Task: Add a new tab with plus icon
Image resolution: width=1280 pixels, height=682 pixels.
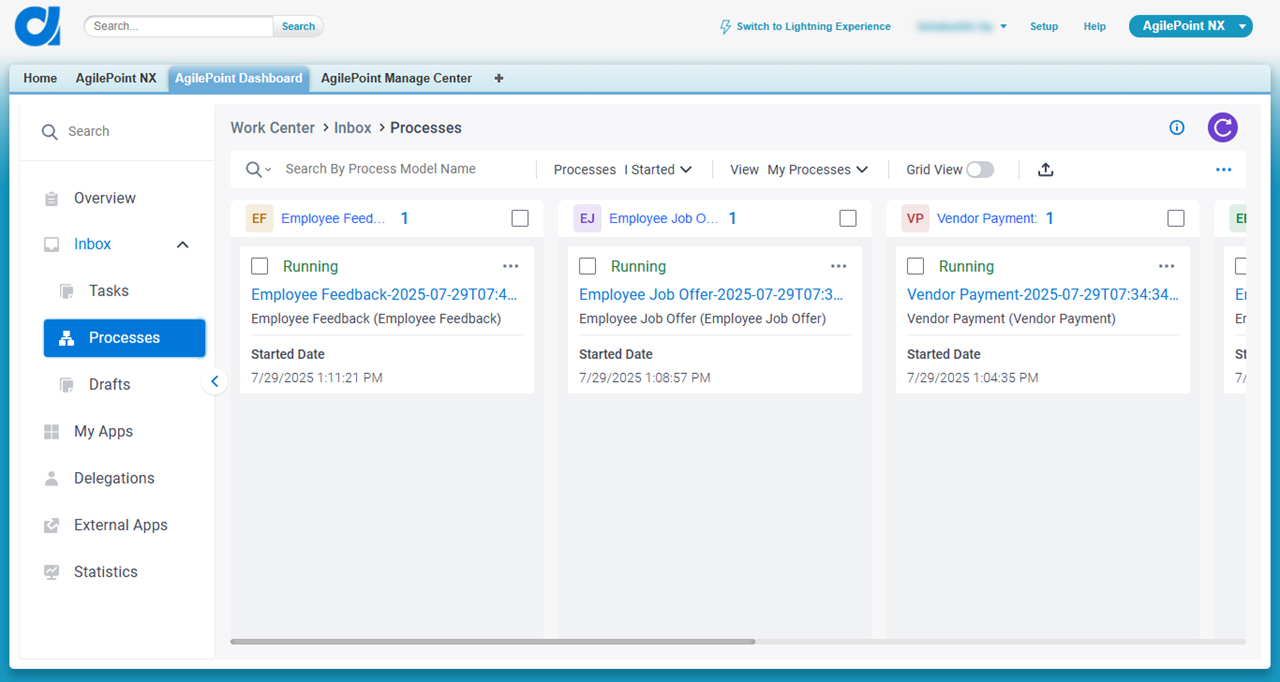Action: coord(499,78)
